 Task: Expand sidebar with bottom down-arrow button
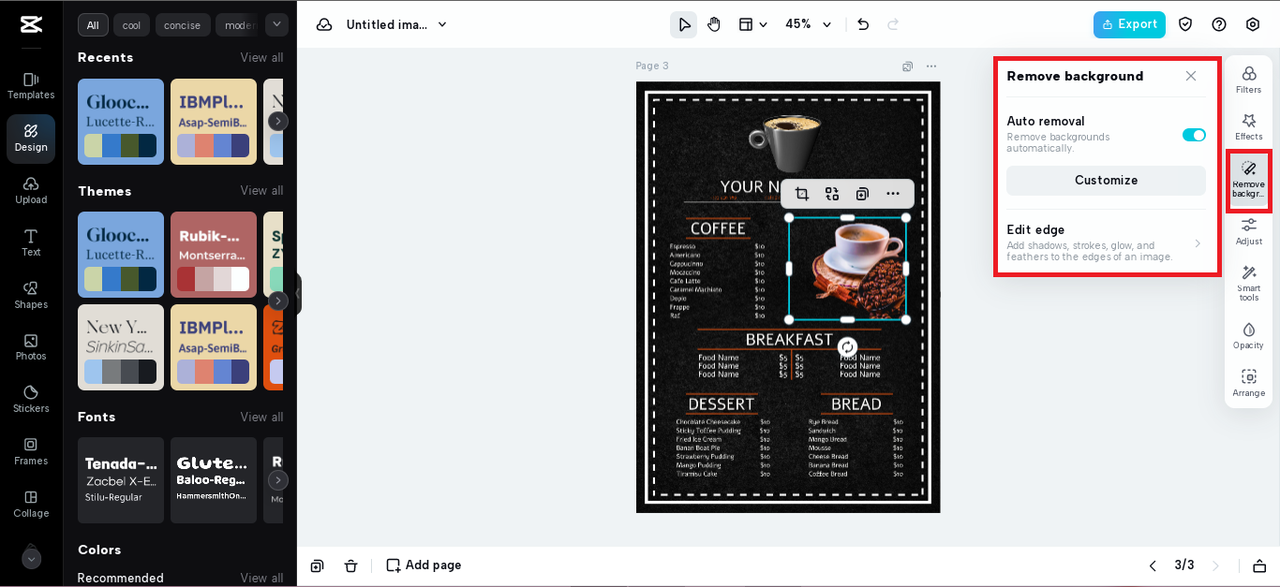point(31,559)
